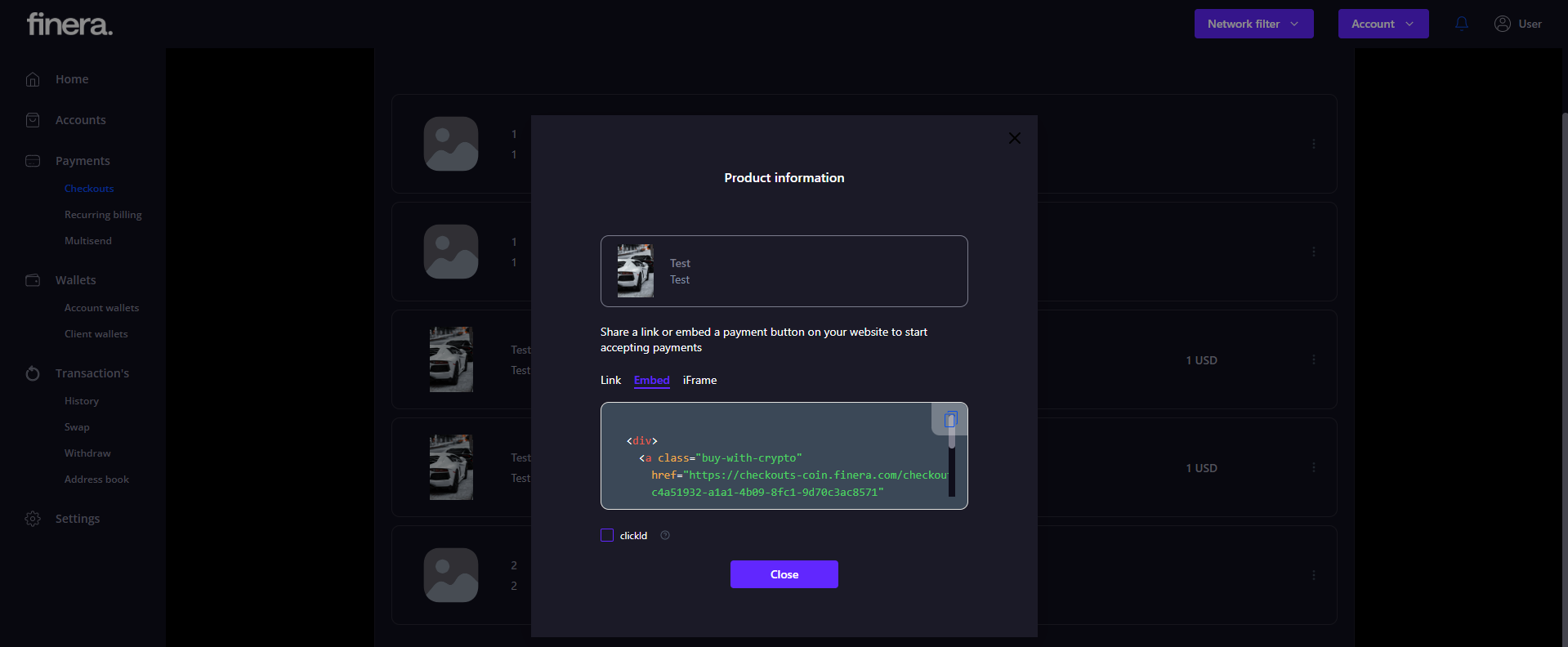Enable the clickId checkbox
Viewport: 1568px width, 647px height.
(607, 536)
